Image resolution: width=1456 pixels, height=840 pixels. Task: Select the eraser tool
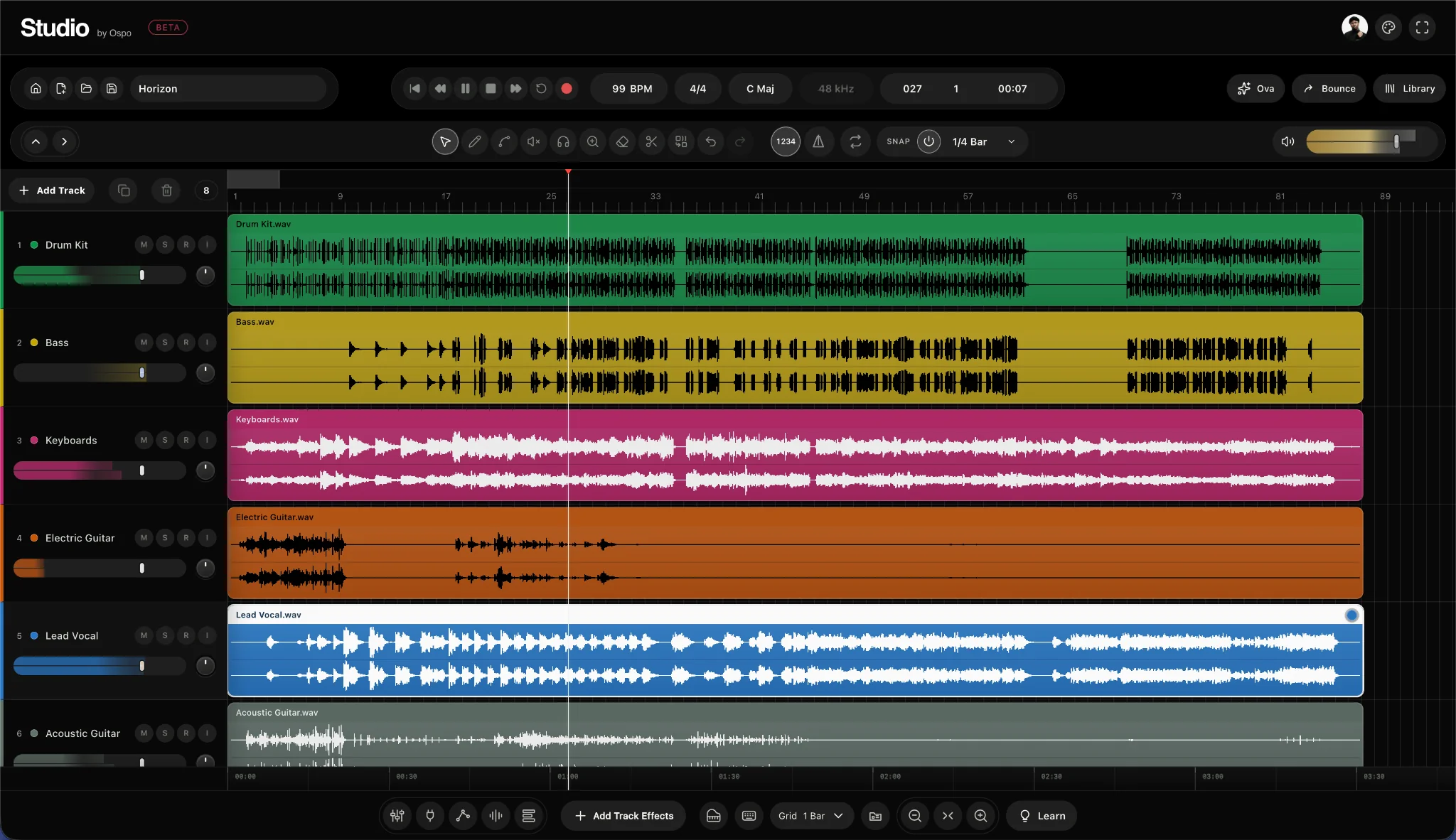pos(622,141)
